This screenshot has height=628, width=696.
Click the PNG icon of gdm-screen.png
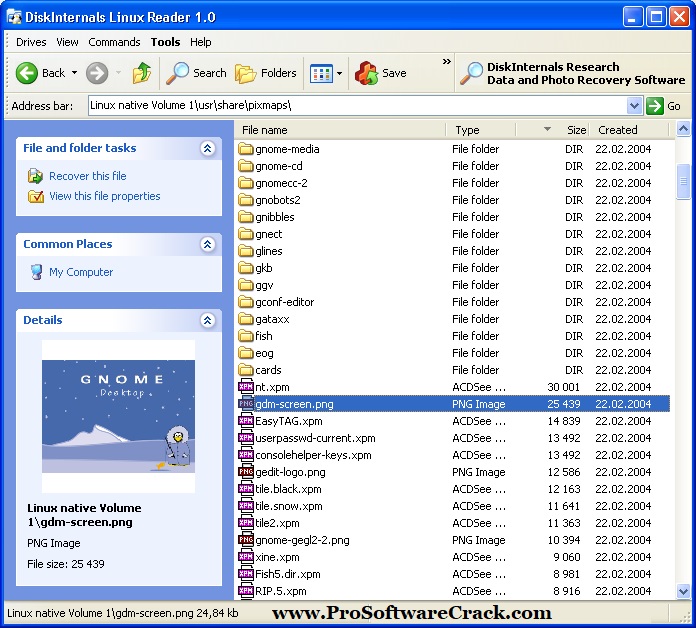[x=245, y=403]
